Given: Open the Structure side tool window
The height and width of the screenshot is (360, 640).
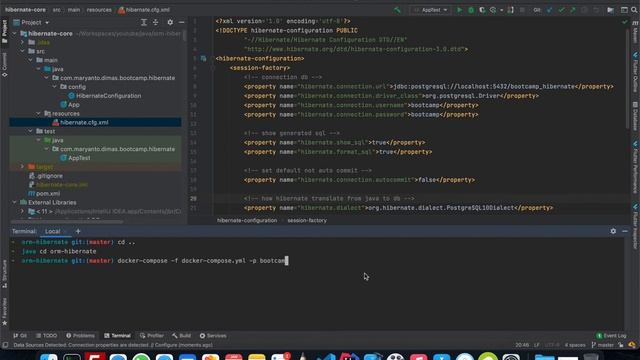Looking at the screenshot, I should tap(4, 274).
